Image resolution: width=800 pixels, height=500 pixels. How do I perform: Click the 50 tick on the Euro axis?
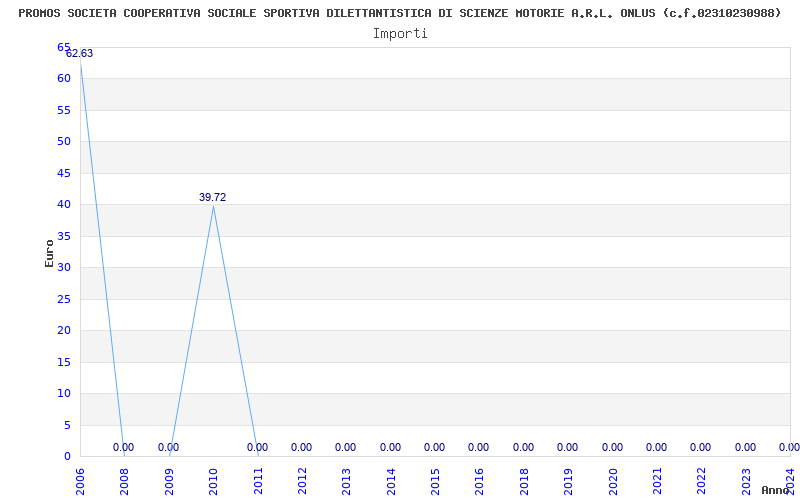point(64,141)
